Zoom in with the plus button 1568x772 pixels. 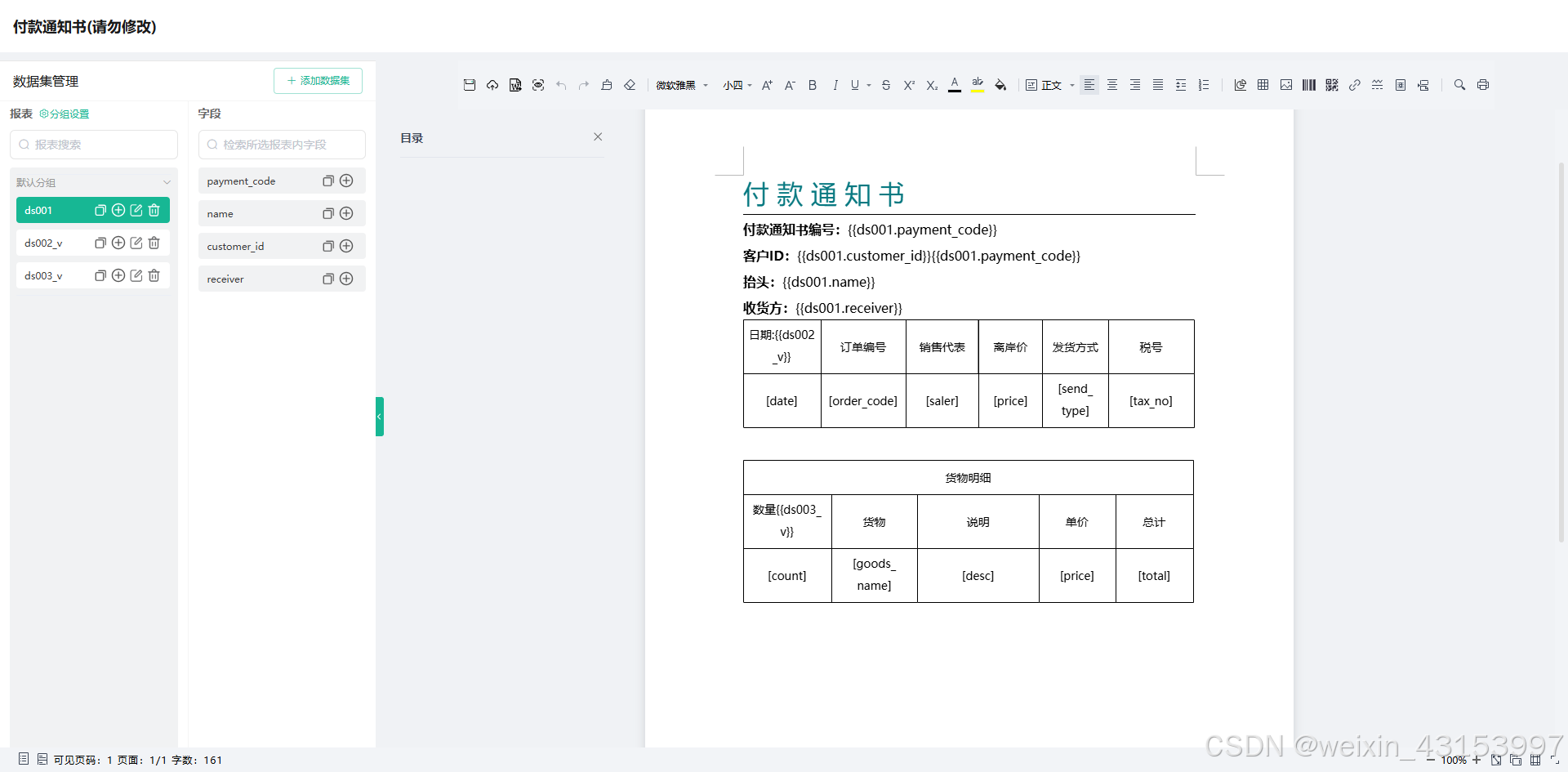[x=1476, y=761]
